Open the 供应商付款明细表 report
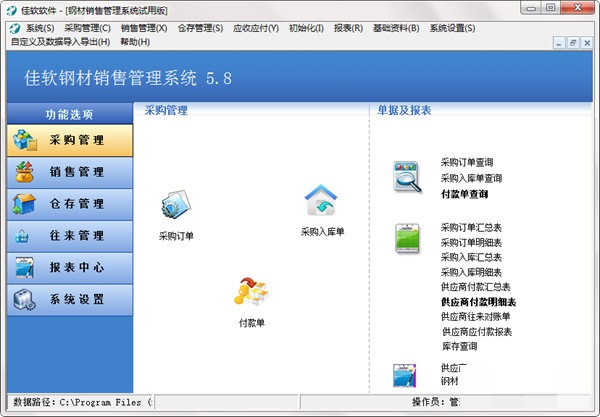The height and width of the screenshot is (417, 600). (x=478, y=302)
